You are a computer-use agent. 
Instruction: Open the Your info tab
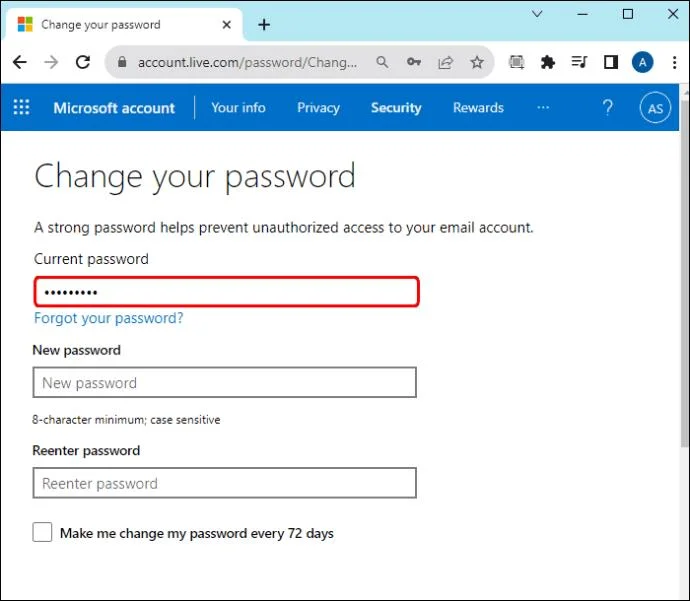(x=239, y=107)
